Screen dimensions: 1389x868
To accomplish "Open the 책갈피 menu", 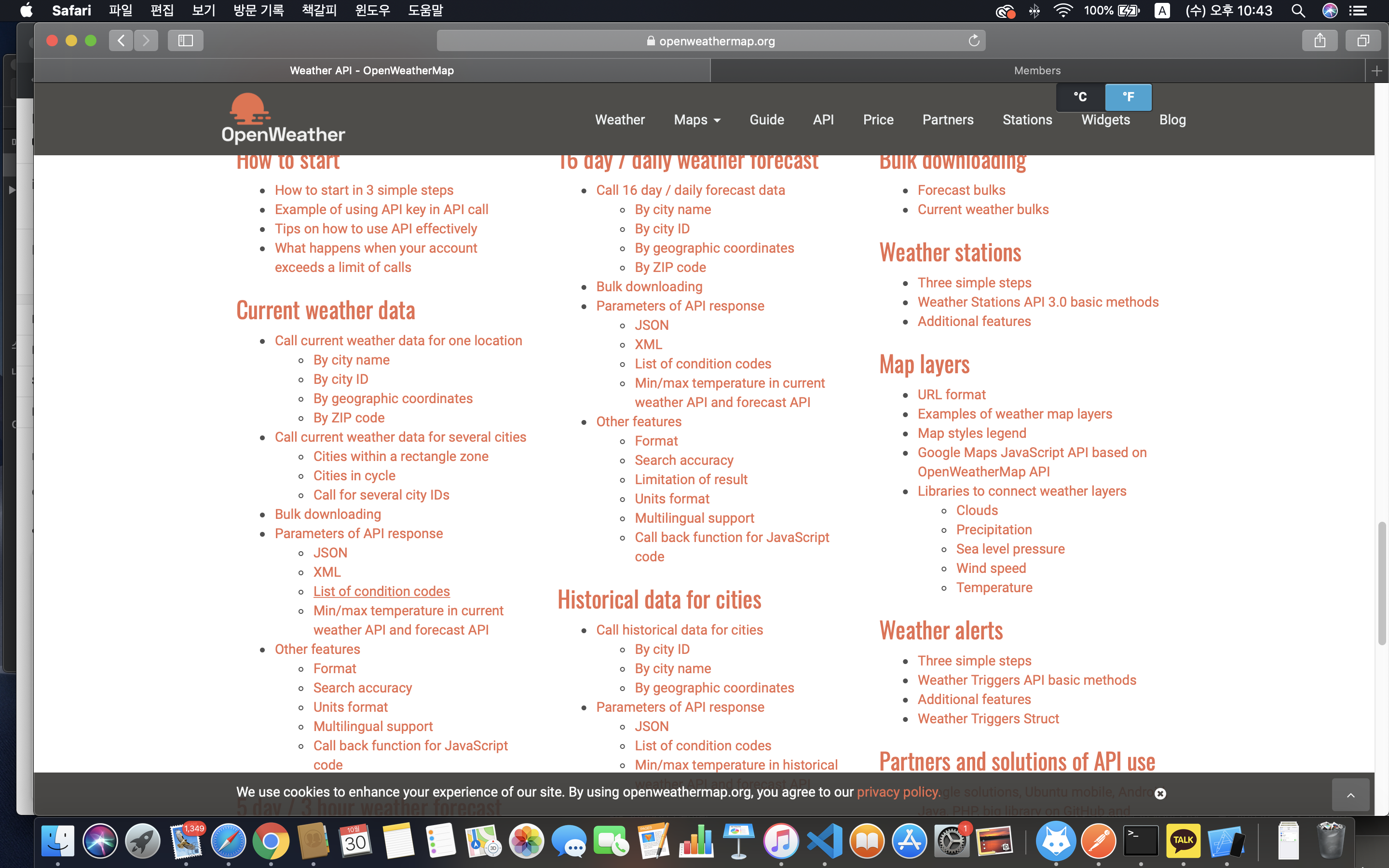I will 318,10.
